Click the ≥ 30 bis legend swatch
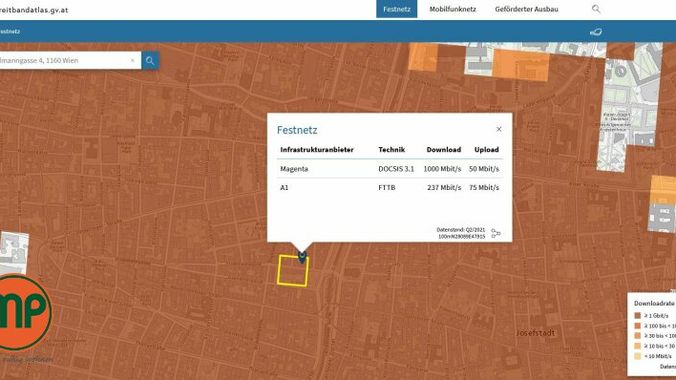The image size is (676, 380). pos(638,336)
